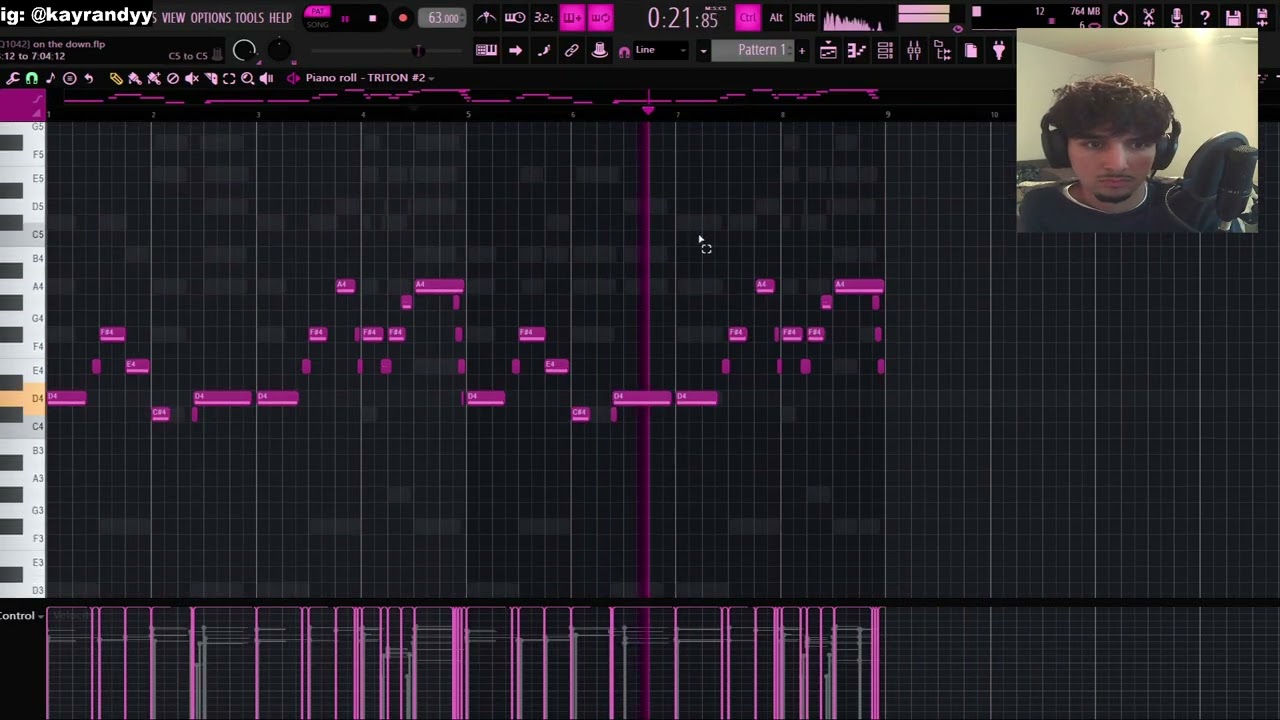Stop playback with the stop button
Image resolution: width=1280 pixels, height=720 pixels.
pos(372,18)
